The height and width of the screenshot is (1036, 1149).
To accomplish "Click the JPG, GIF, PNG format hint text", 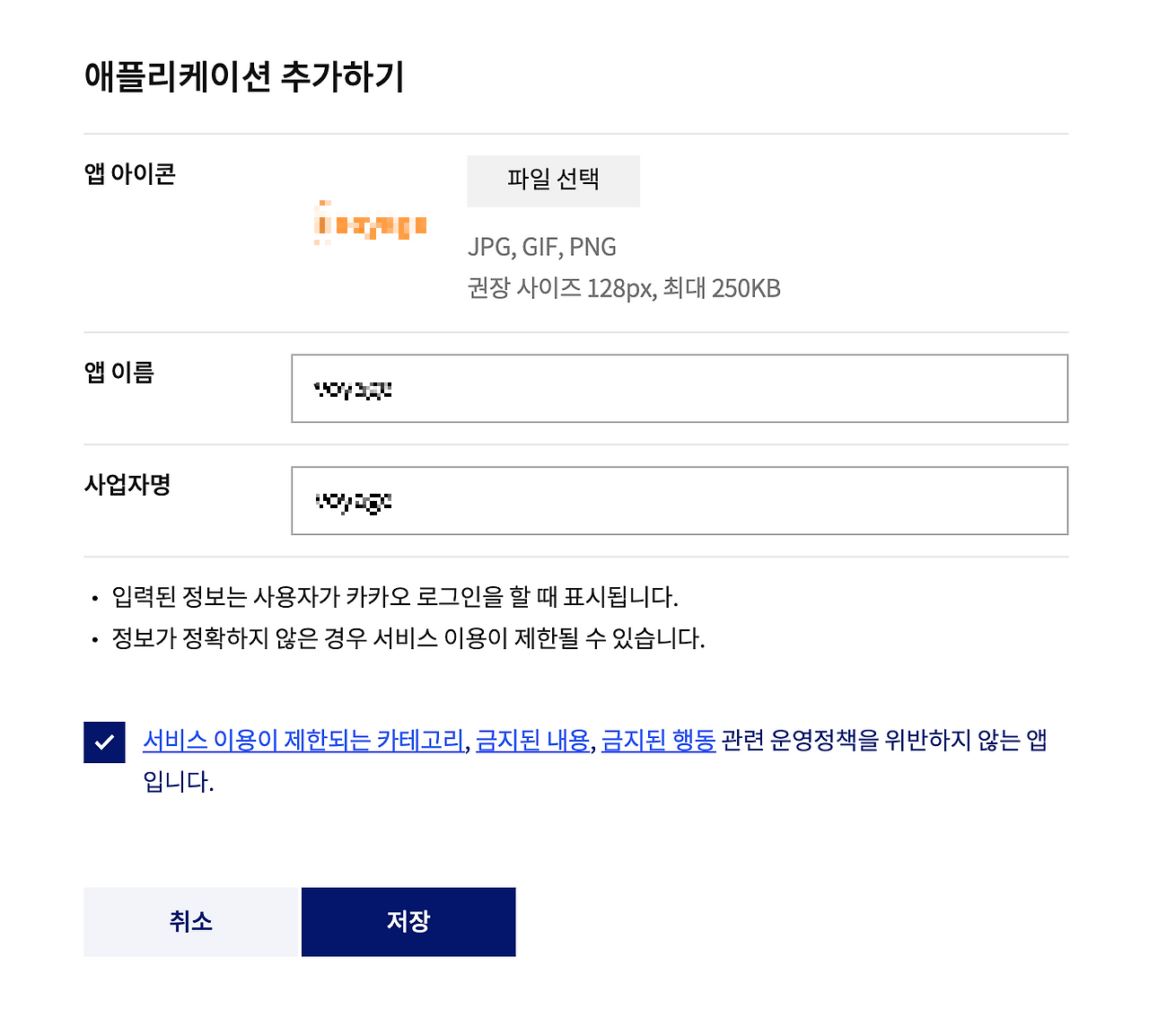I will pos(542,246).
